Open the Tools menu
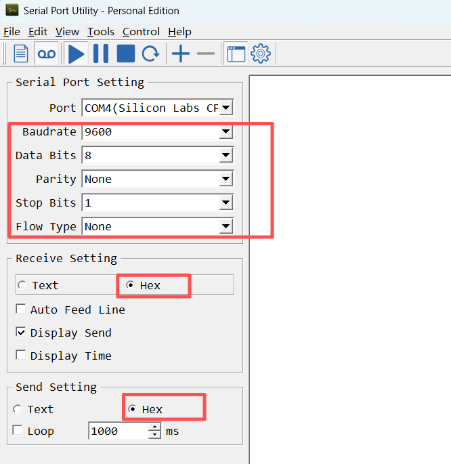Image resolution: width=451 pixels, height=464 pixels. [101, 32]
